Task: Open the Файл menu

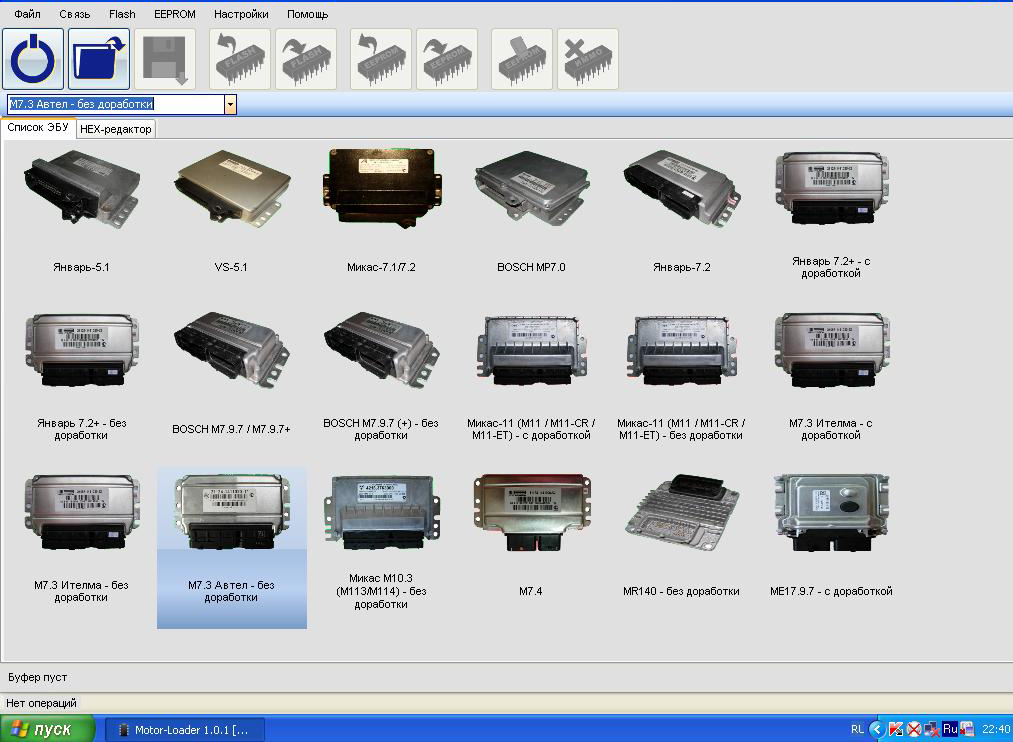Action: pos(27,14)
